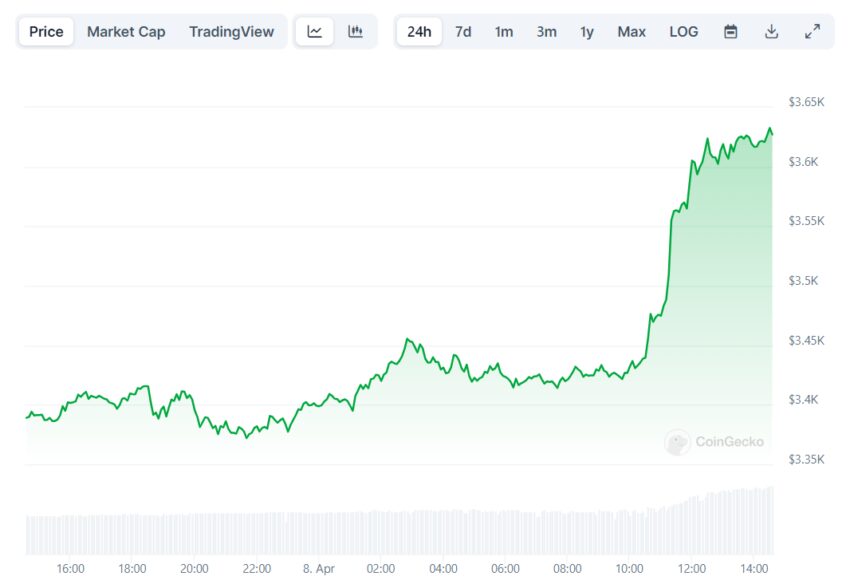
Task: Switch to line chart view
Action: [315, 31]
